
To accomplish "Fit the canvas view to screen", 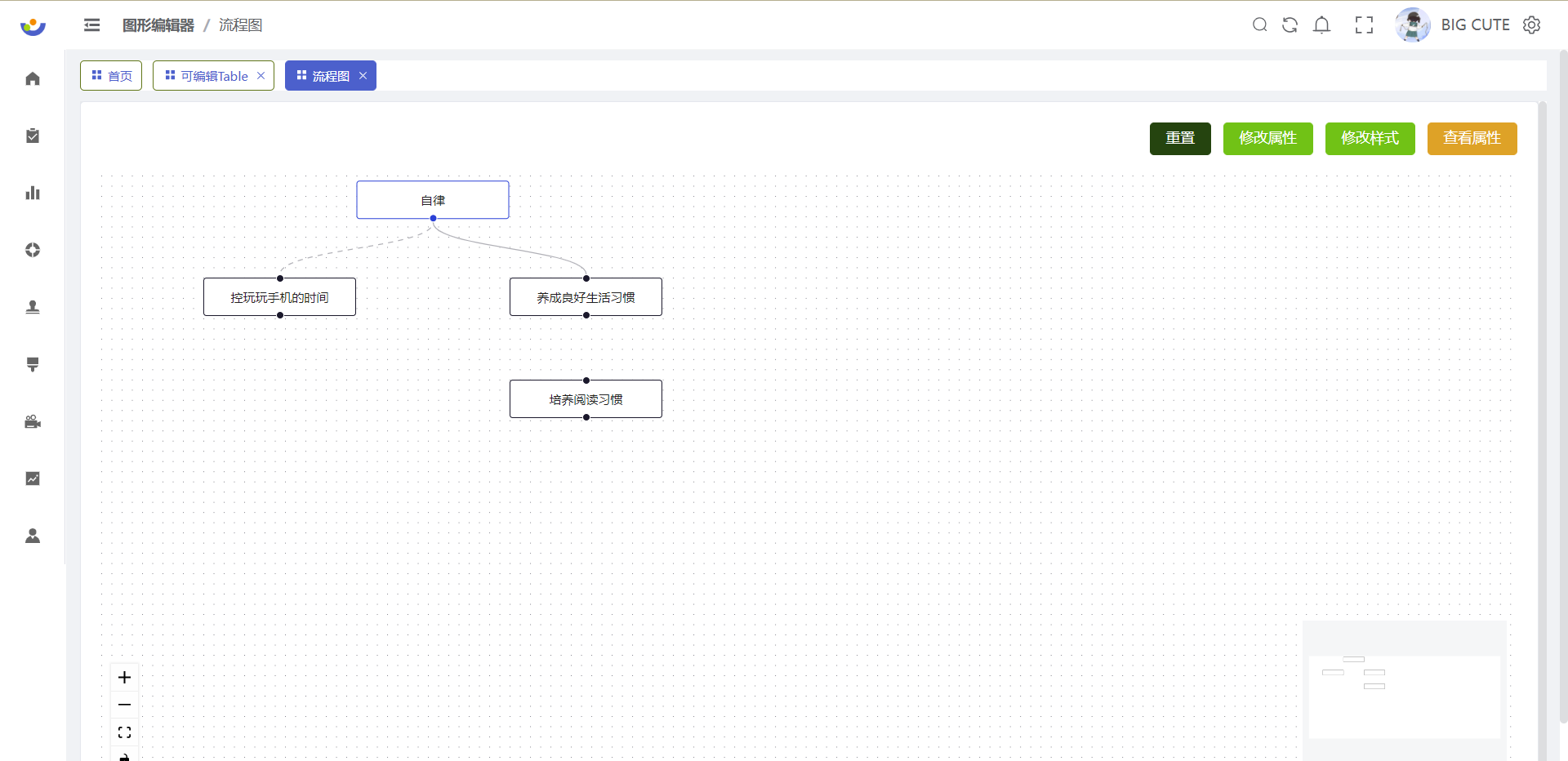I will [x=124, y=732].
